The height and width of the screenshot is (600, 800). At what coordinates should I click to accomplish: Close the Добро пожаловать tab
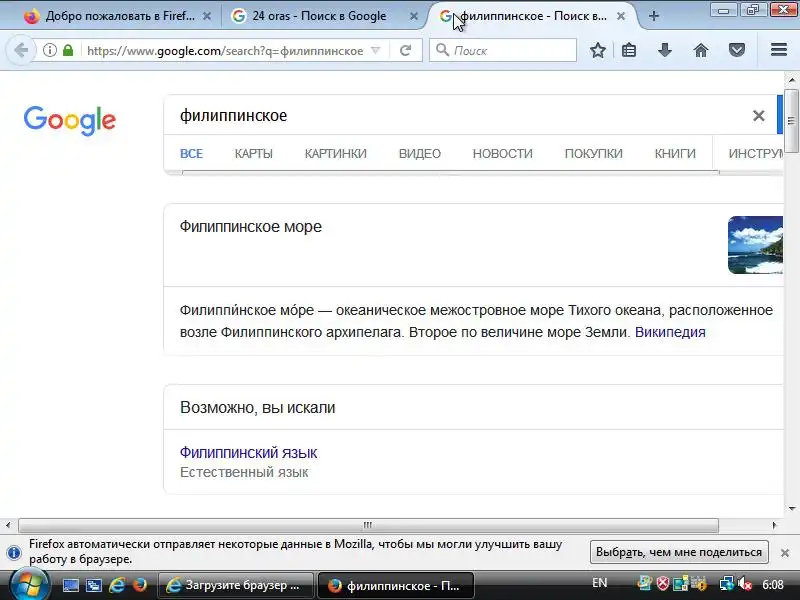tap(207, 16)
